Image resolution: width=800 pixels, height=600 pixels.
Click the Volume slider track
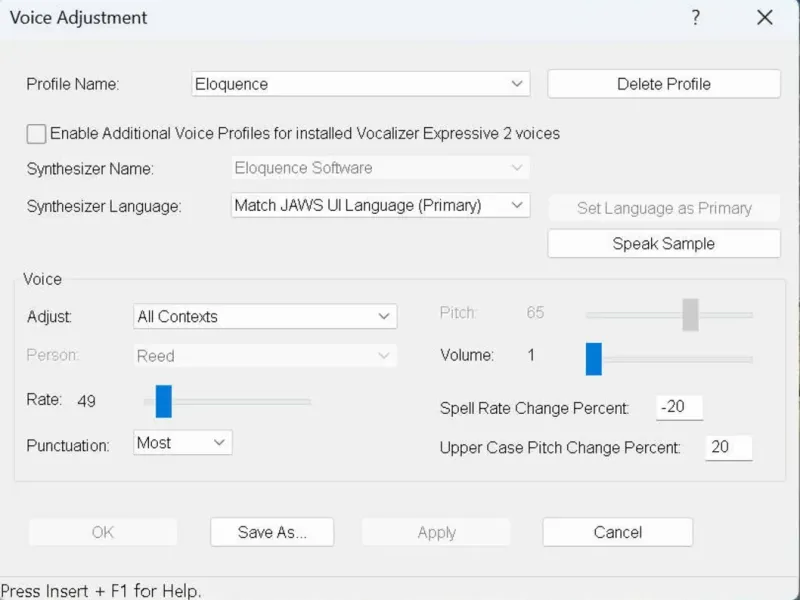(680, 358)
